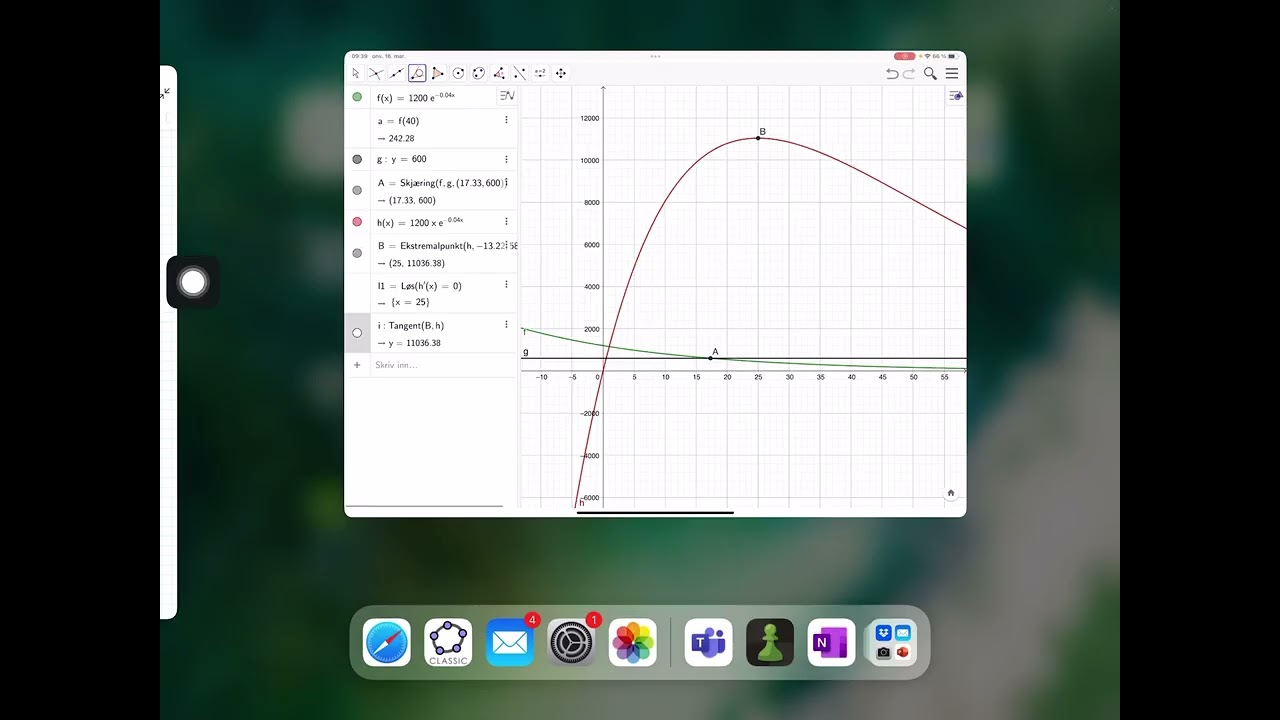Select the Slider a=2 tool
Viewport: 1280px width, 720px height.
[x=540, y=73]
